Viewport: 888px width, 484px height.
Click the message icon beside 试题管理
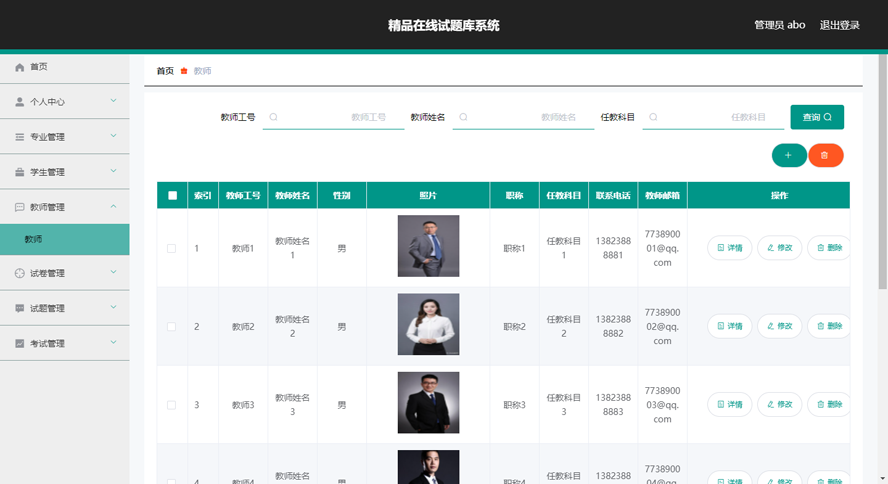(x=19, y=309)
